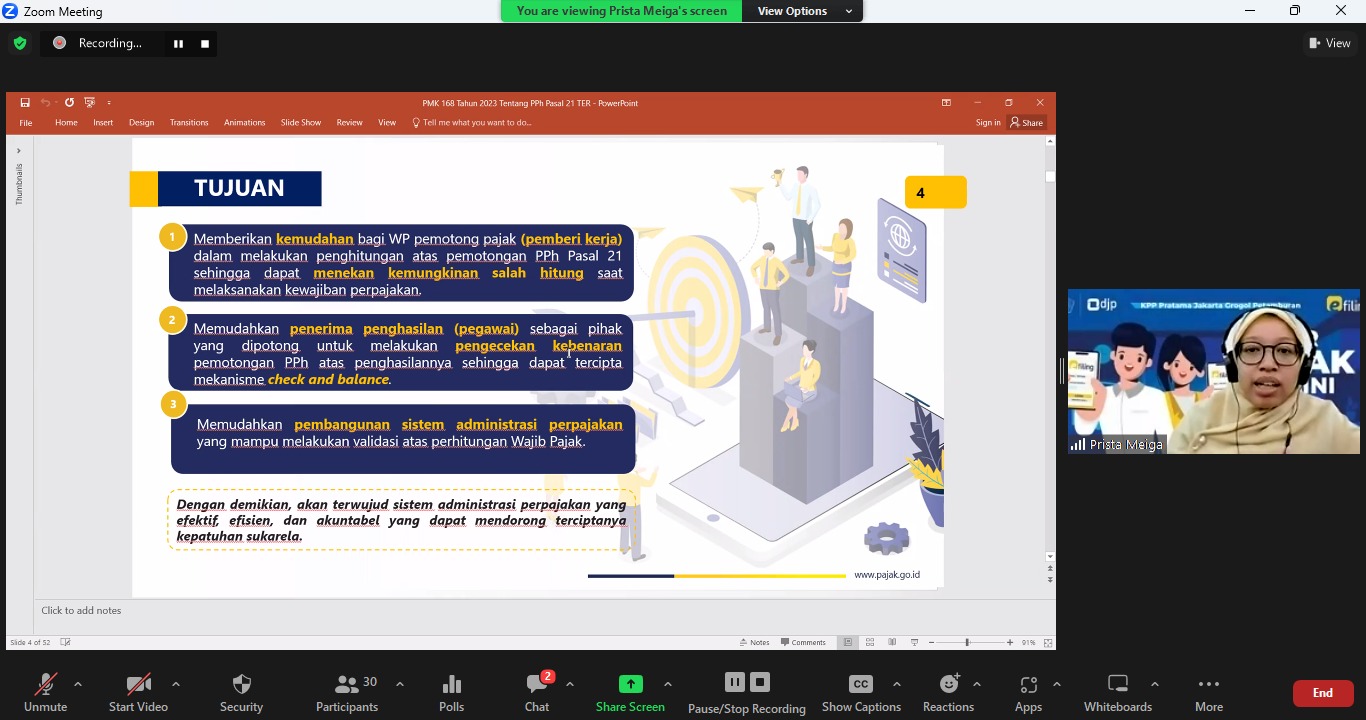
Task: Expand audio options arrow next to Unmute
Action: tap(78, 684)
